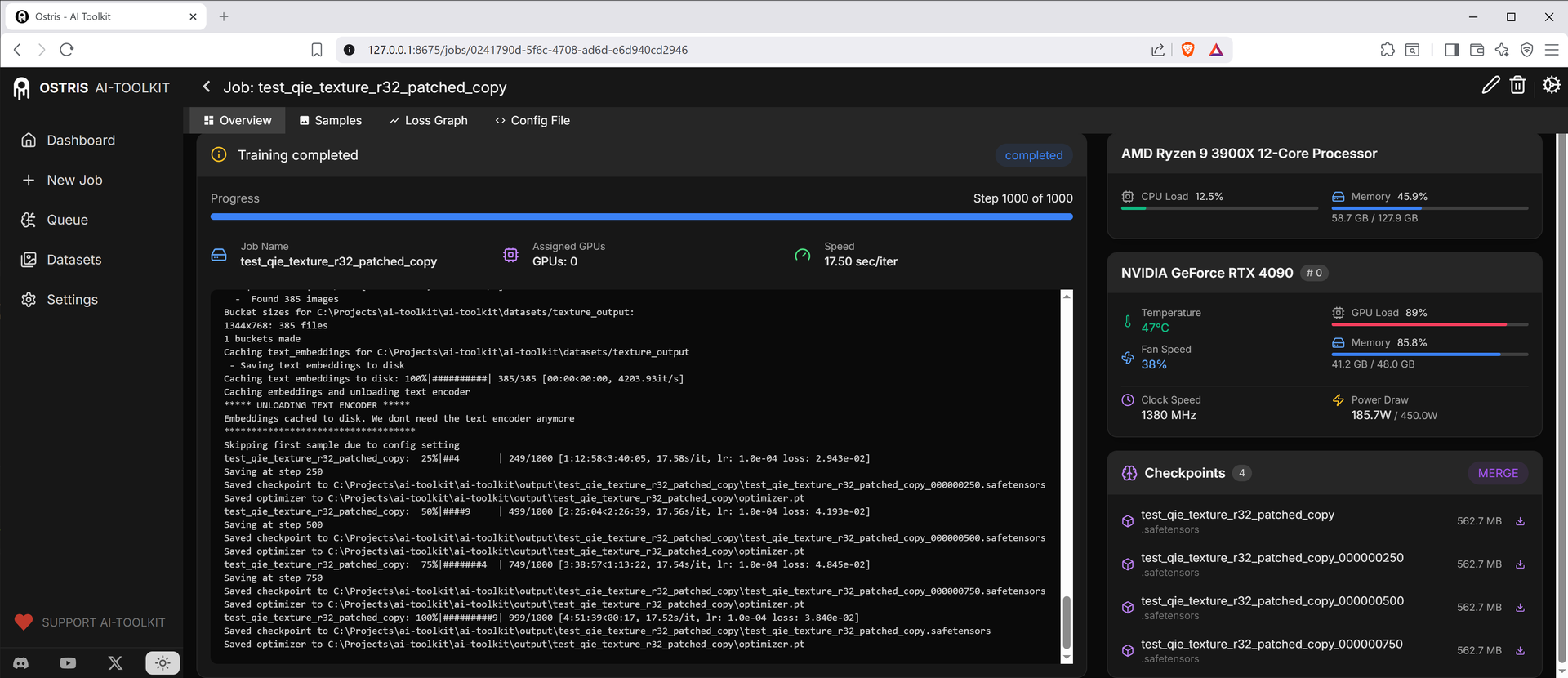Click the '1380 MHz' clock speed value
This screenshot has width=1568, height=678.
pos(1169,415)
